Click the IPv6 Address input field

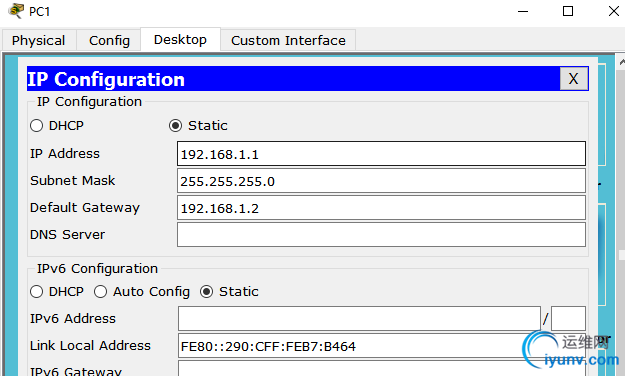(x=359, y=318)
